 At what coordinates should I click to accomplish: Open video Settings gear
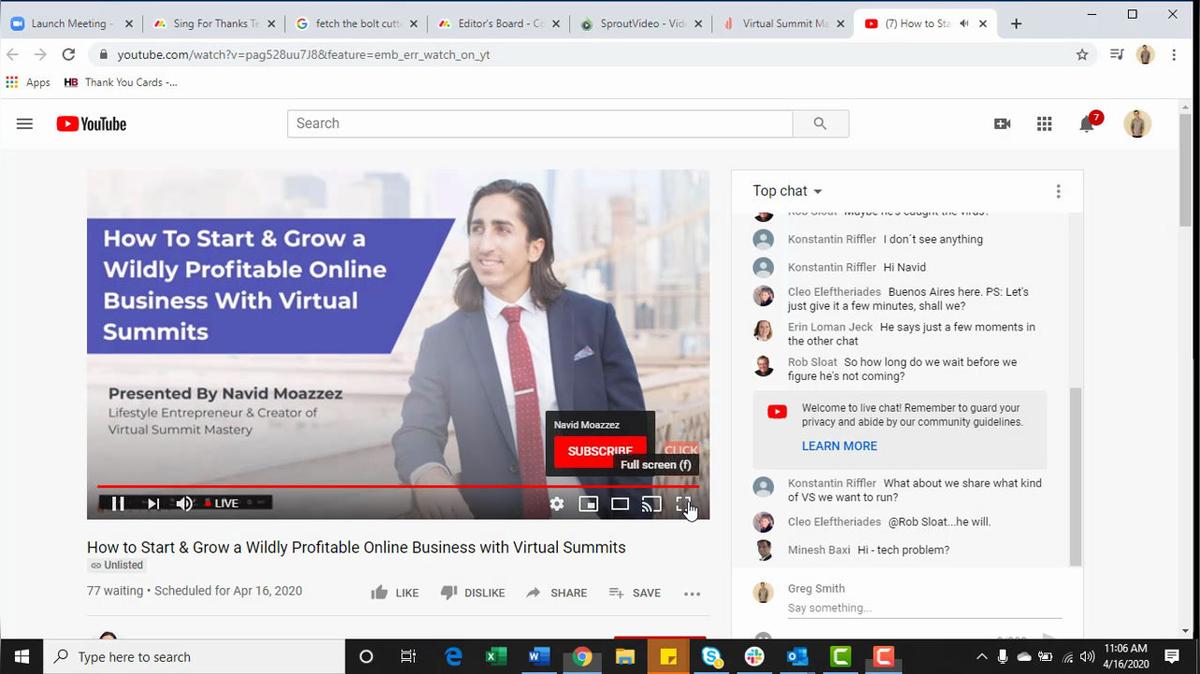tap(557, 504)
